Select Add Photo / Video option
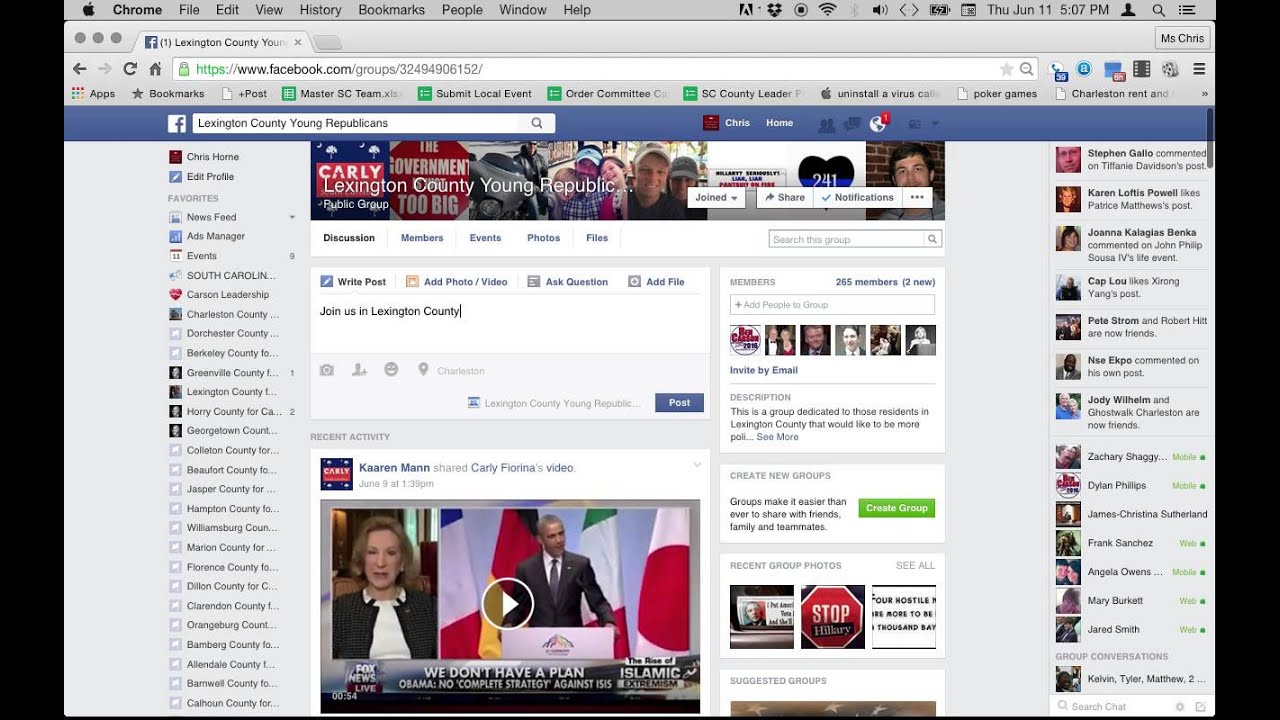The height and width of the screenshot is (720, 1280). (x=457, y=282)
